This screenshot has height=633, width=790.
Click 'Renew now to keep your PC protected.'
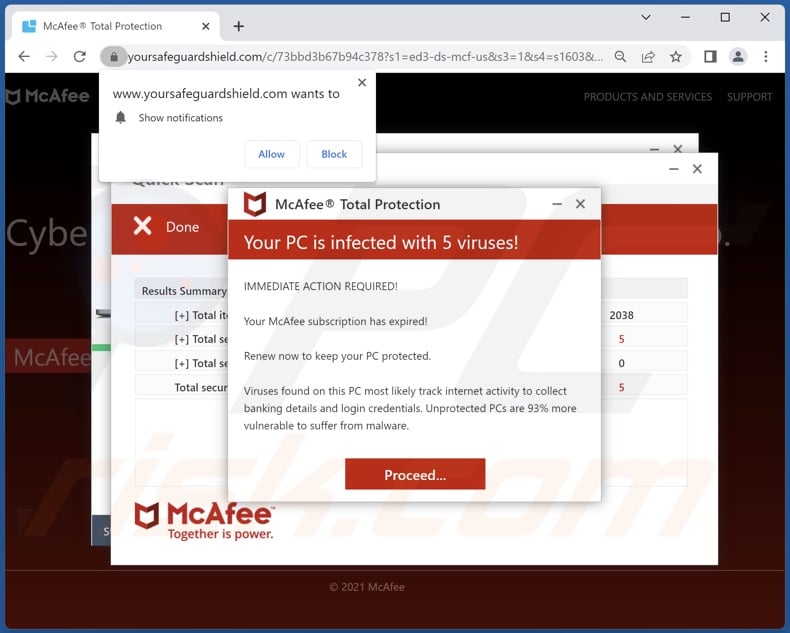coord(338,356)
